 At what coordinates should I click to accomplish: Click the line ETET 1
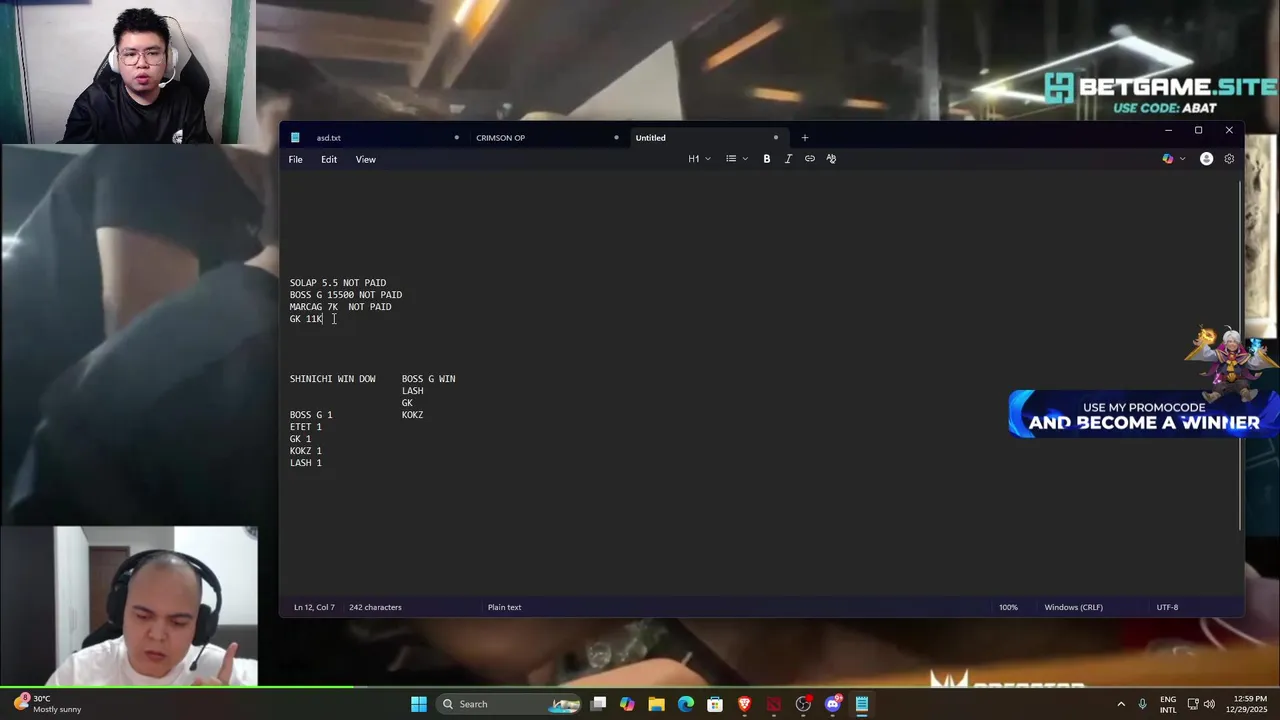[x=306, y=427]
